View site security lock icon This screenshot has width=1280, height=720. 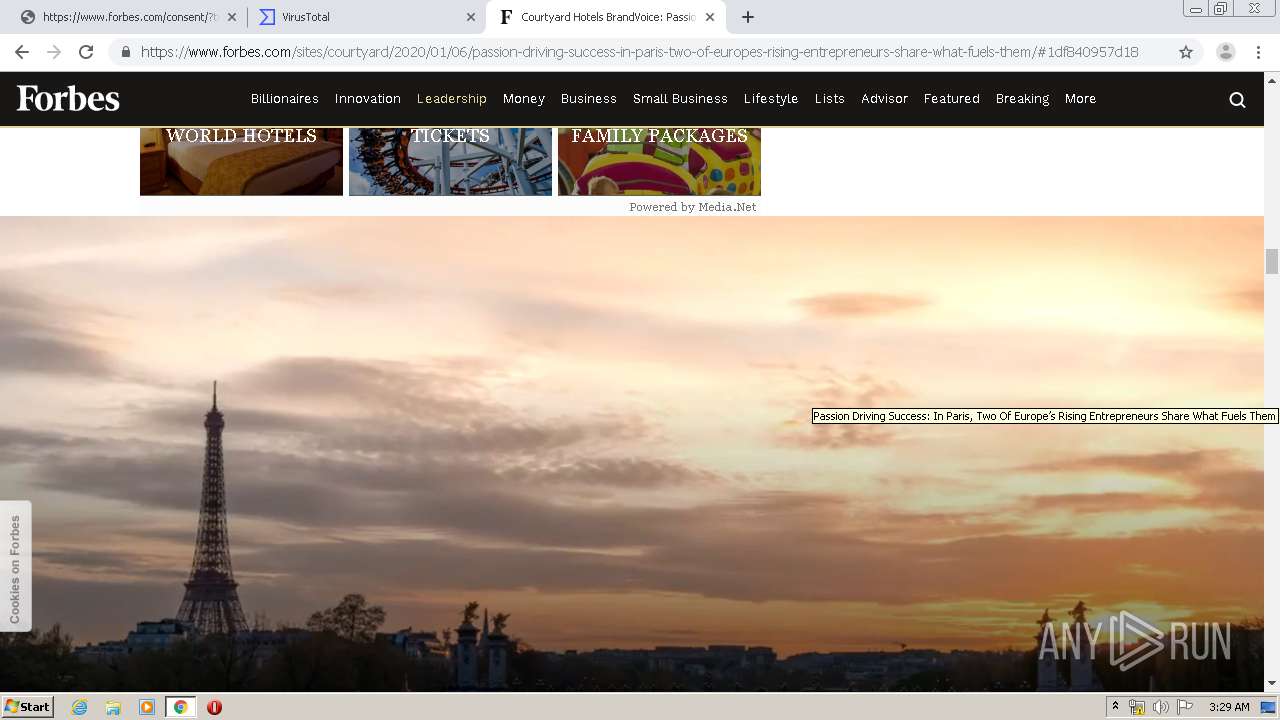pyautogui.click(x=126, y=52)
